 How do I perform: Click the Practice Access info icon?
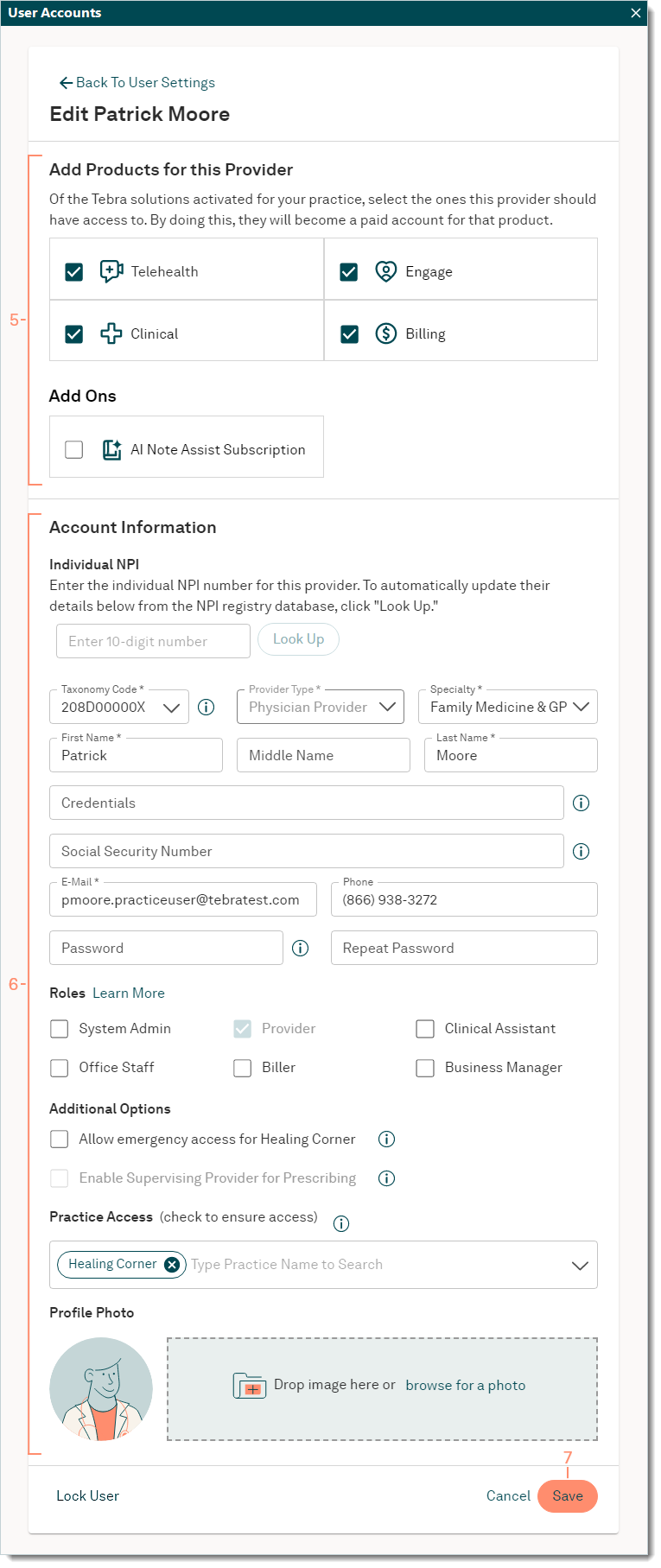(x=341, y=1223)
